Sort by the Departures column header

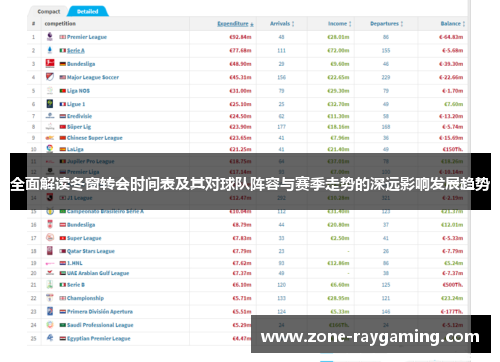pos(386,24)
